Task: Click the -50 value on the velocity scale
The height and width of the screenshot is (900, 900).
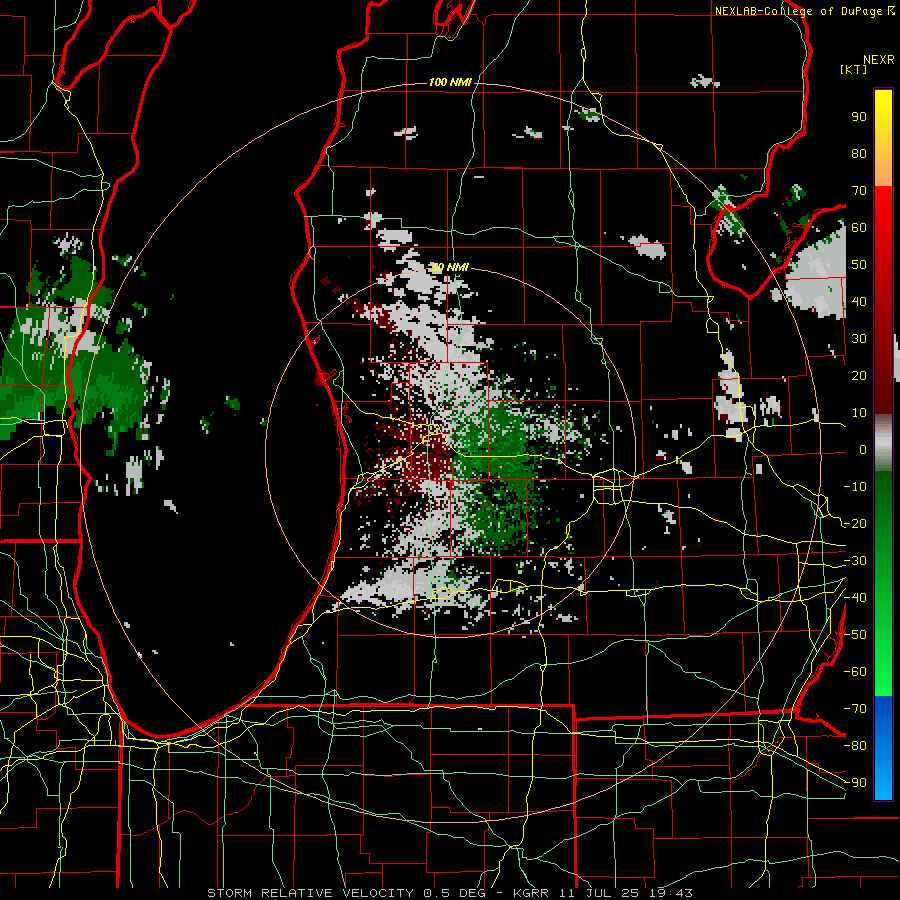Action: point(855,635)
